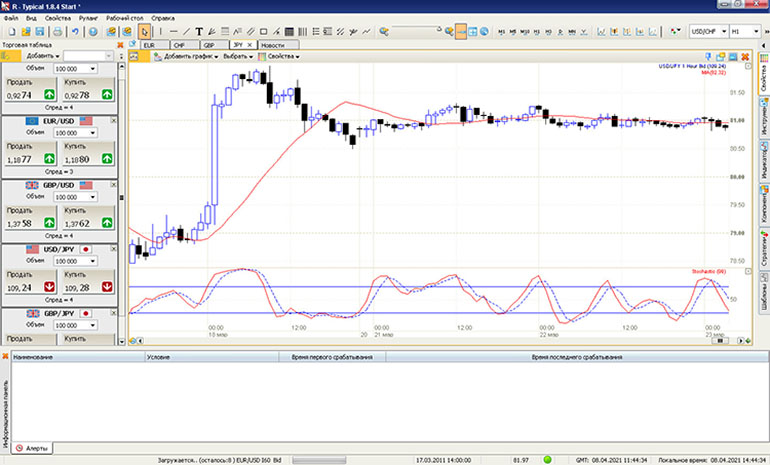Set timeframe to M5 via toolbar icon
Viewport: 770px width, 465px height.
click(x=513, y=32)
